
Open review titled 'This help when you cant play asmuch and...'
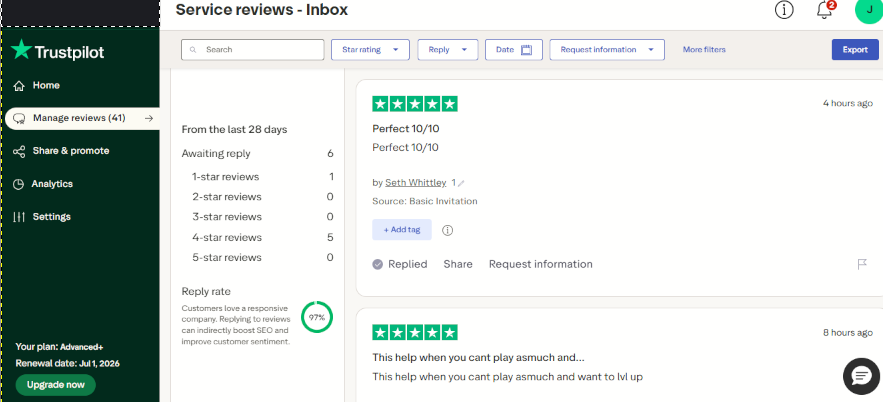[x=479, y=358]
